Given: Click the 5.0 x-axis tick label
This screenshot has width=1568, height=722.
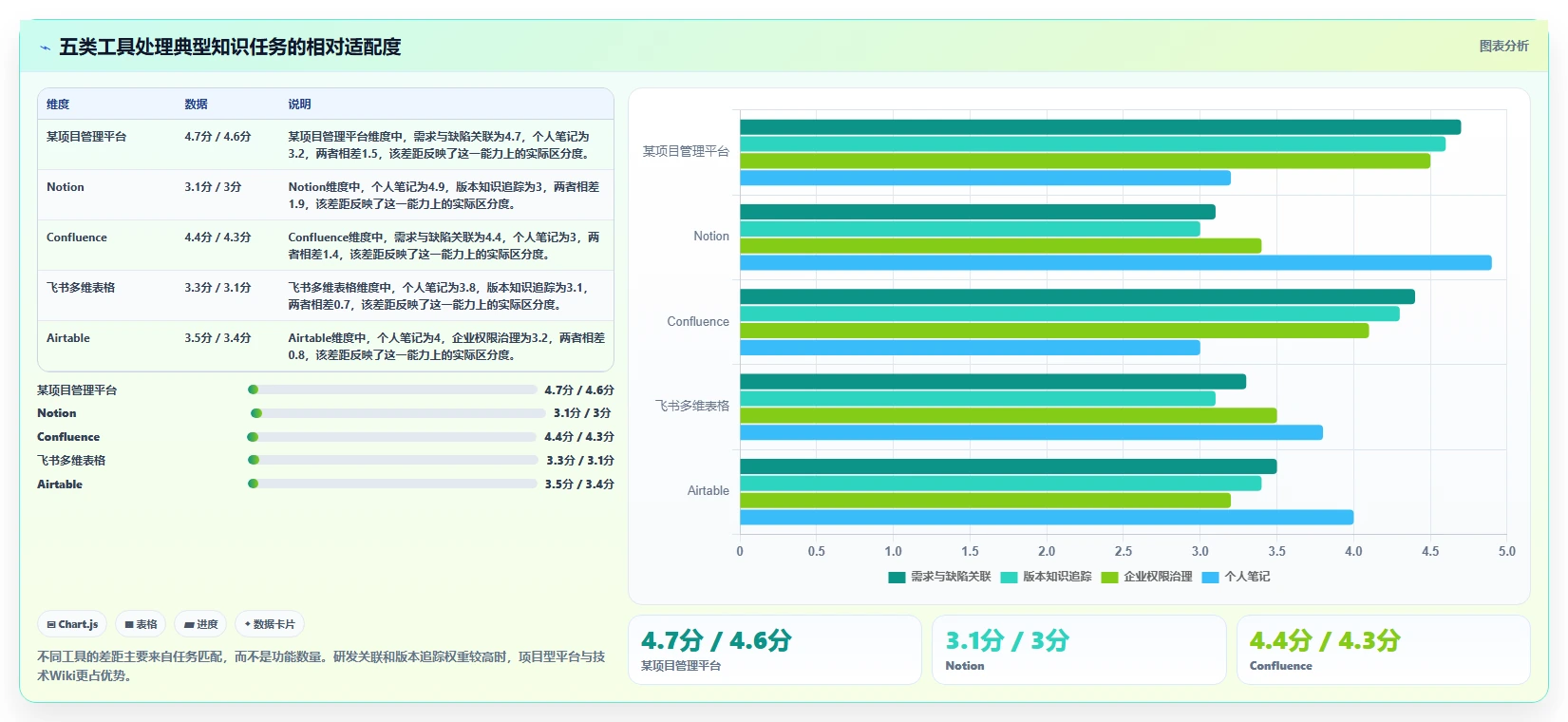Looking at the screenshot, I should 1507,551.
